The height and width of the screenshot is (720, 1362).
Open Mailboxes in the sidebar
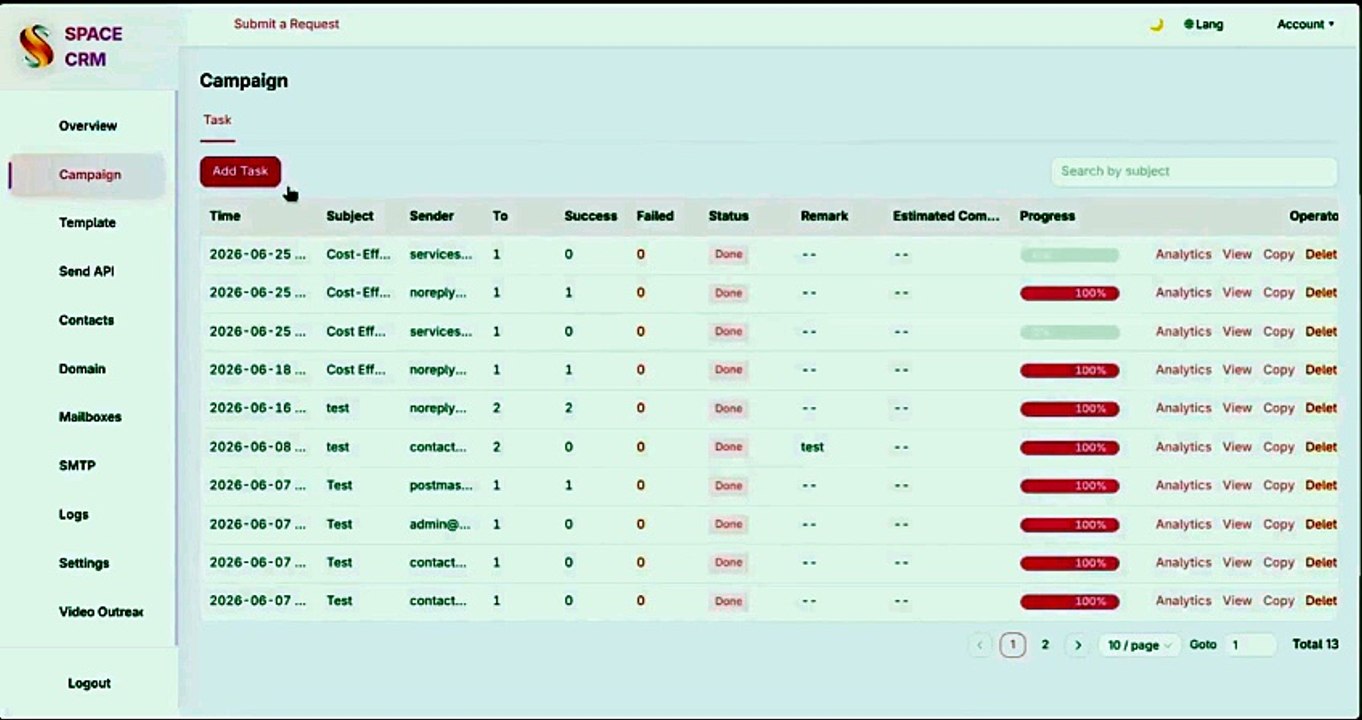point(90,417)
